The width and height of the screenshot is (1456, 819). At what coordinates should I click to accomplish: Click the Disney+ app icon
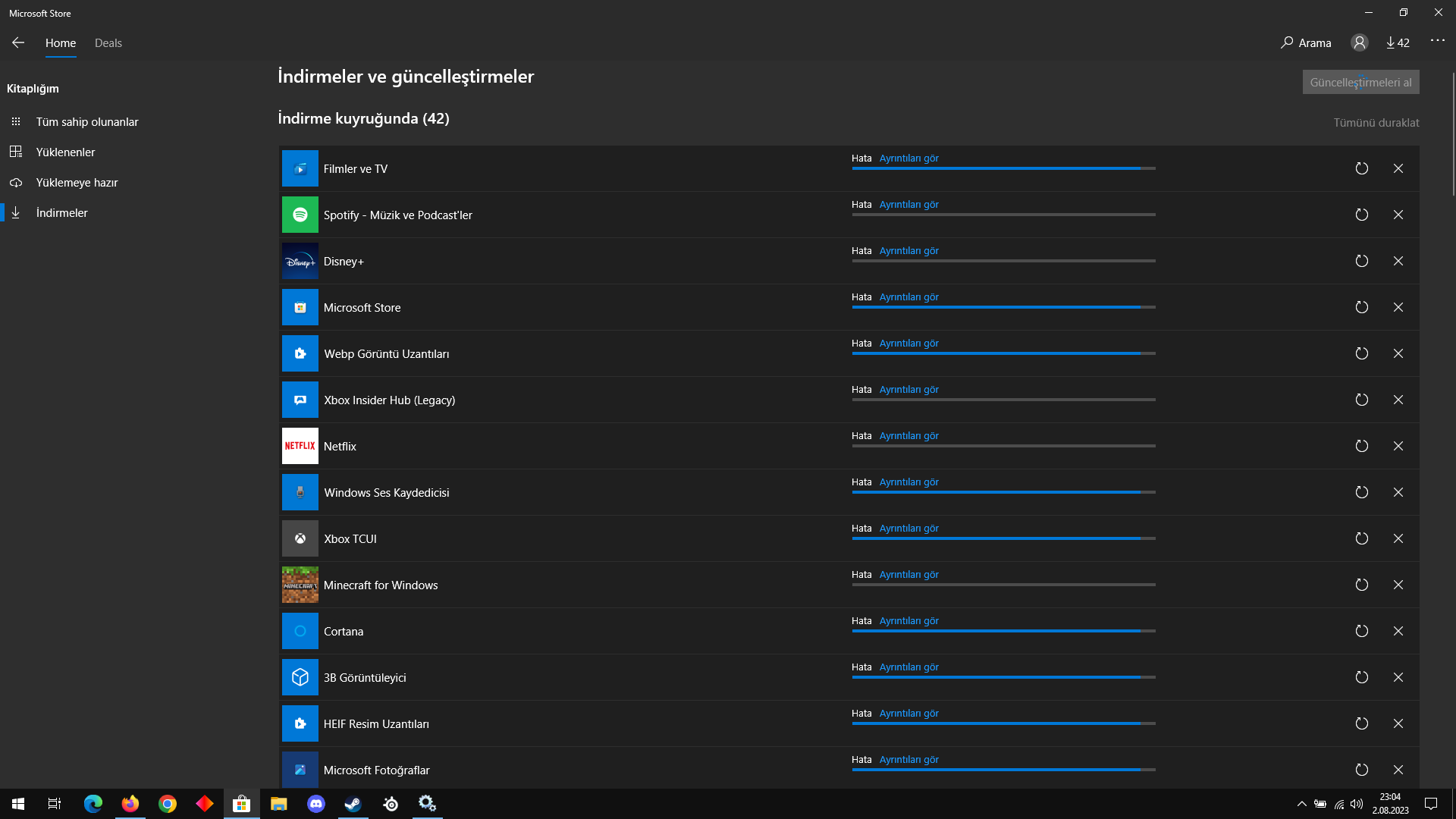[300, 261]
